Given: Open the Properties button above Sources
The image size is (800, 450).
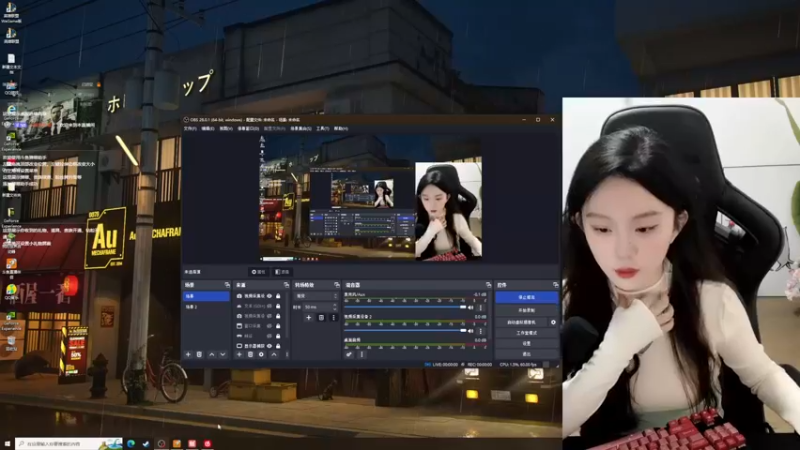Looking at the screenshot, I should pyautogui.click(x=259, y=272).
